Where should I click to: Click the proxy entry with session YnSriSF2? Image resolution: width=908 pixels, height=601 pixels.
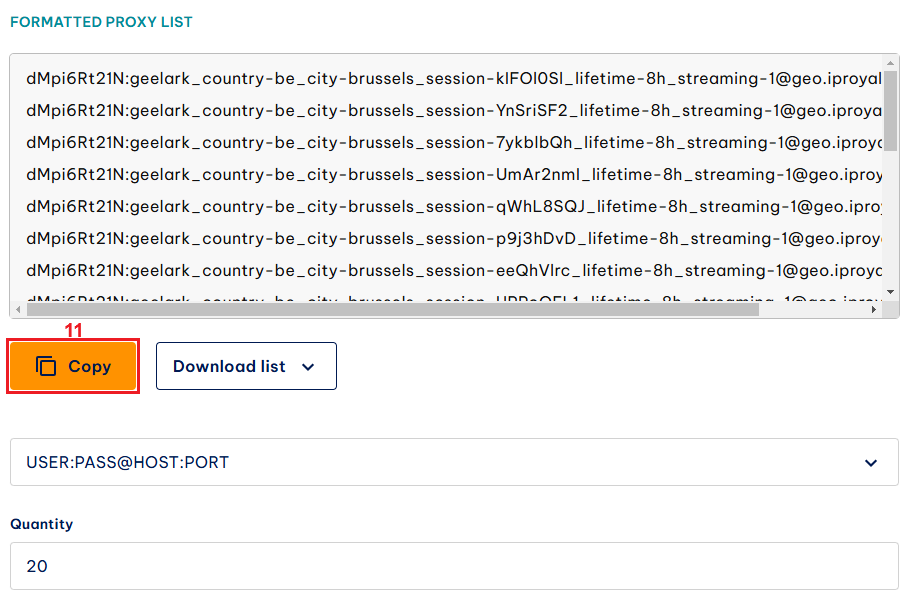(450, 110)
